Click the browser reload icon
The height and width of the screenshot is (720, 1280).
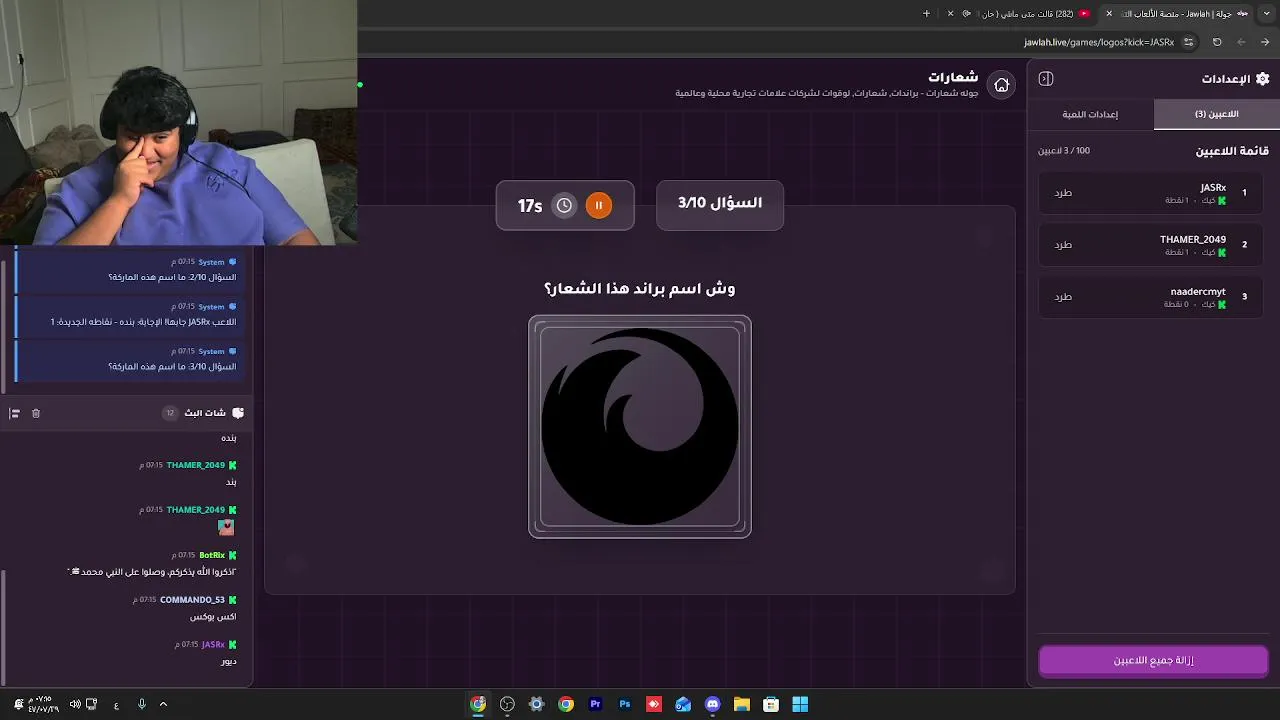(x=1217, y=42)
